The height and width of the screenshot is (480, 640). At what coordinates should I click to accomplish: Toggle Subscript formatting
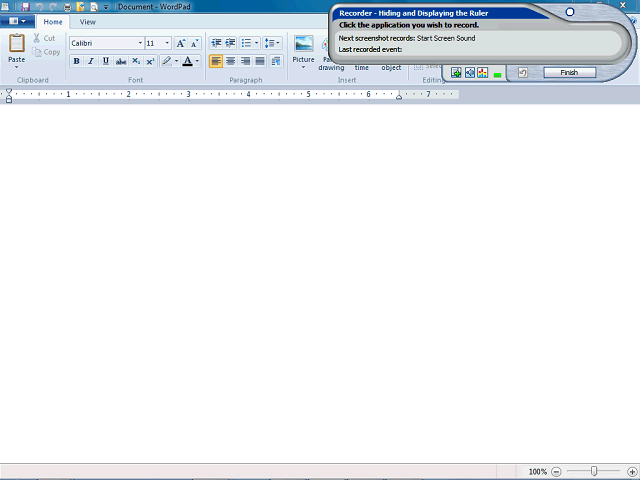pos(136,61)
